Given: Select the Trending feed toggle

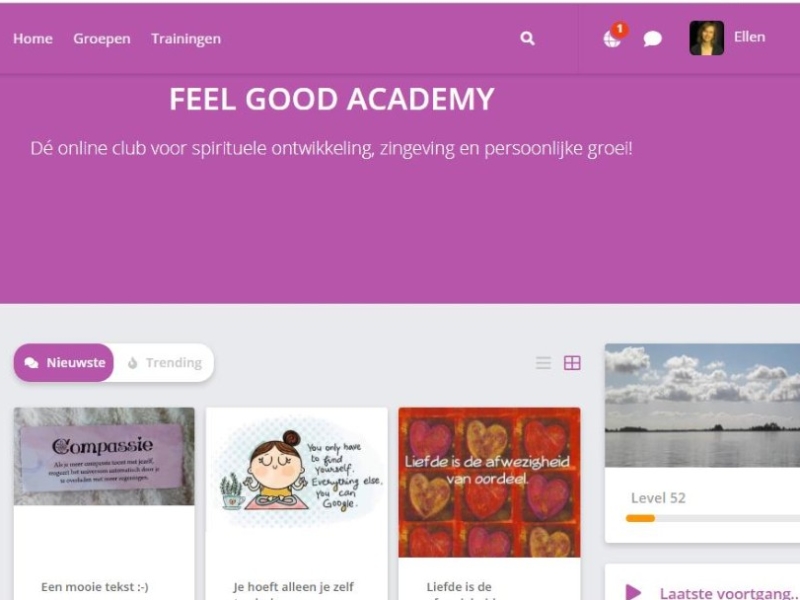Looking at the screenshot, I should (x=164, y=363).
